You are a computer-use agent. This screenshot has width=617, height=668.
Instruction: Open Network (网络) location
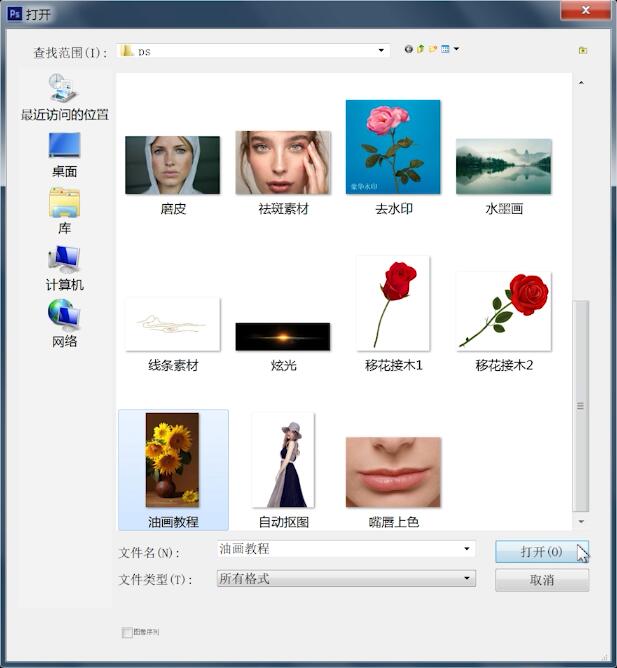[x=64, y=324]
